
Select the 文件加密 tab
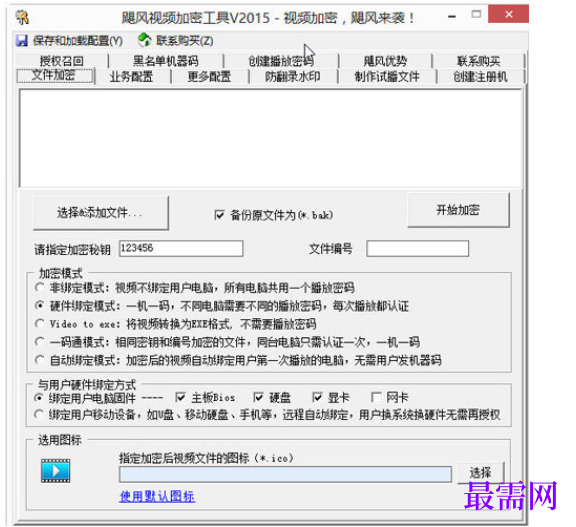(54, 75)
